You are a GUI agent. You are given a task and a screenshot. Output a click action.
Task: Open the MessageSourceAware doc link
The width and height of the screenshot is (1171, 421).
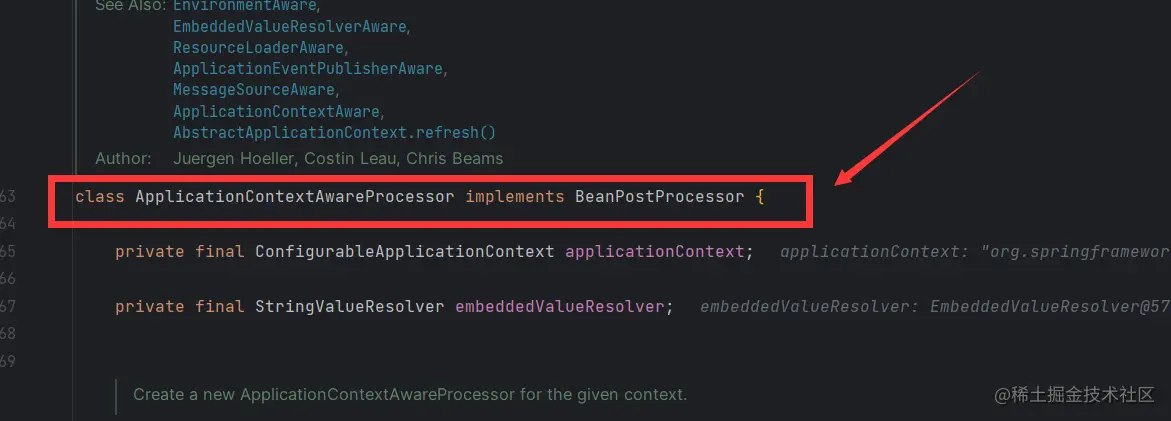tap(254, 90)
